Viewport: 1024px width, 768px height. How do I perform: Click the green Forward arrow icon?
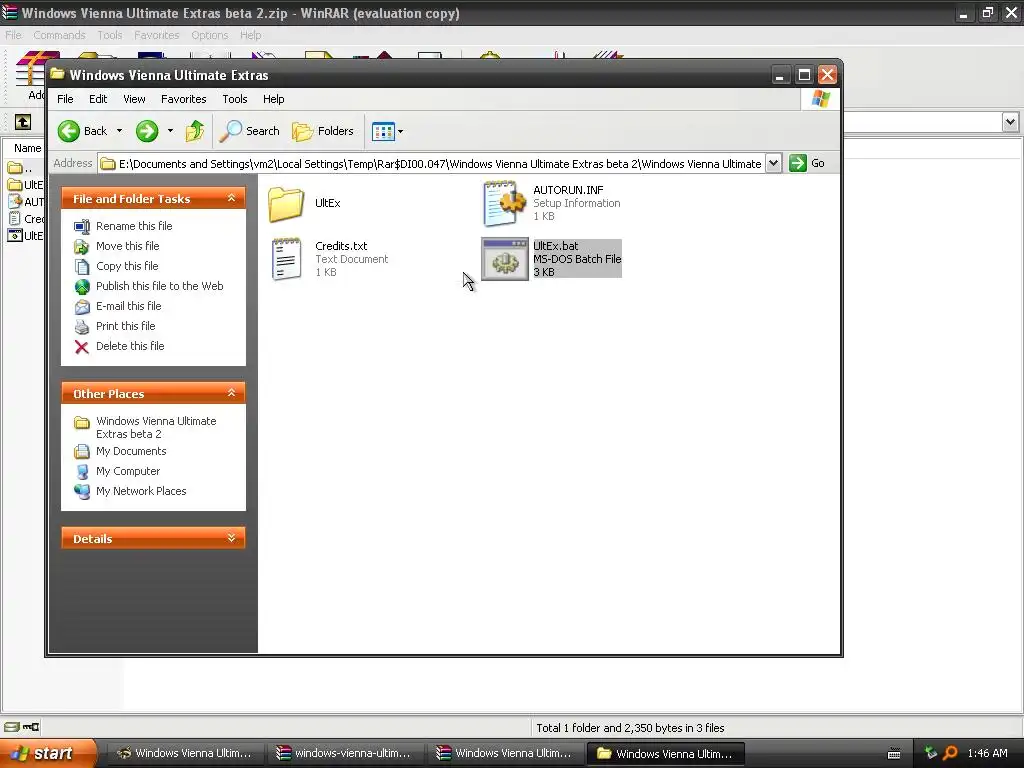(x=147, y=131)
